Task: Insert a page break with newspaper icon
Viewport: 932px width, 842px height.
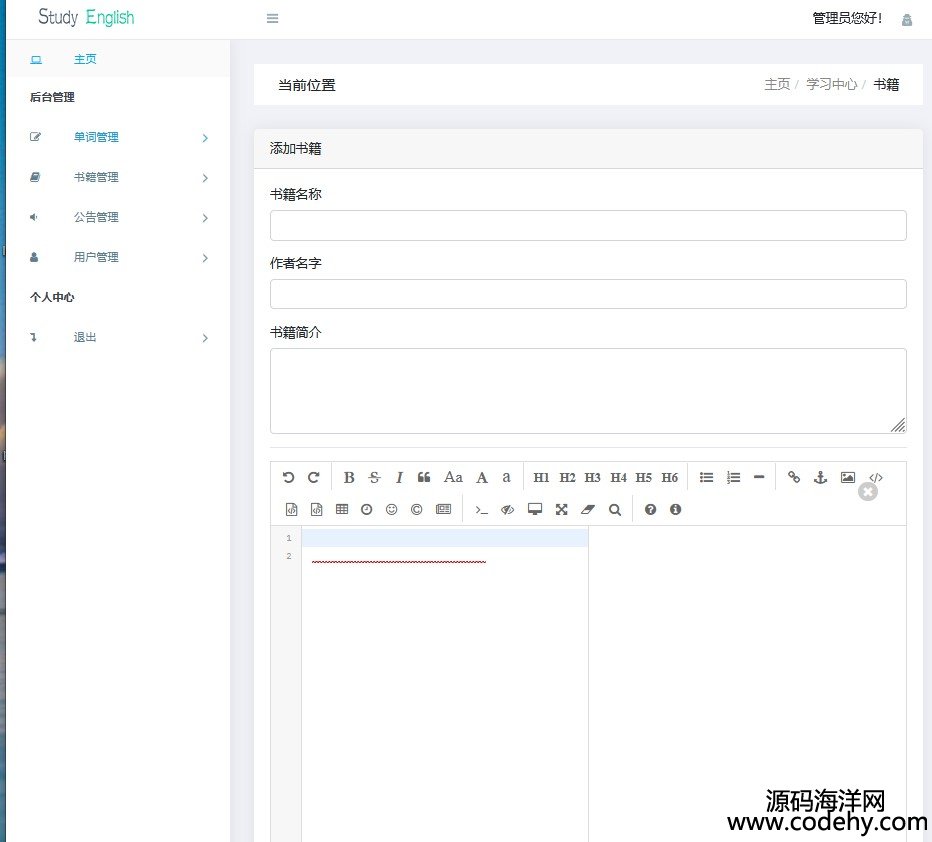Action: click(x=443, y=509)
